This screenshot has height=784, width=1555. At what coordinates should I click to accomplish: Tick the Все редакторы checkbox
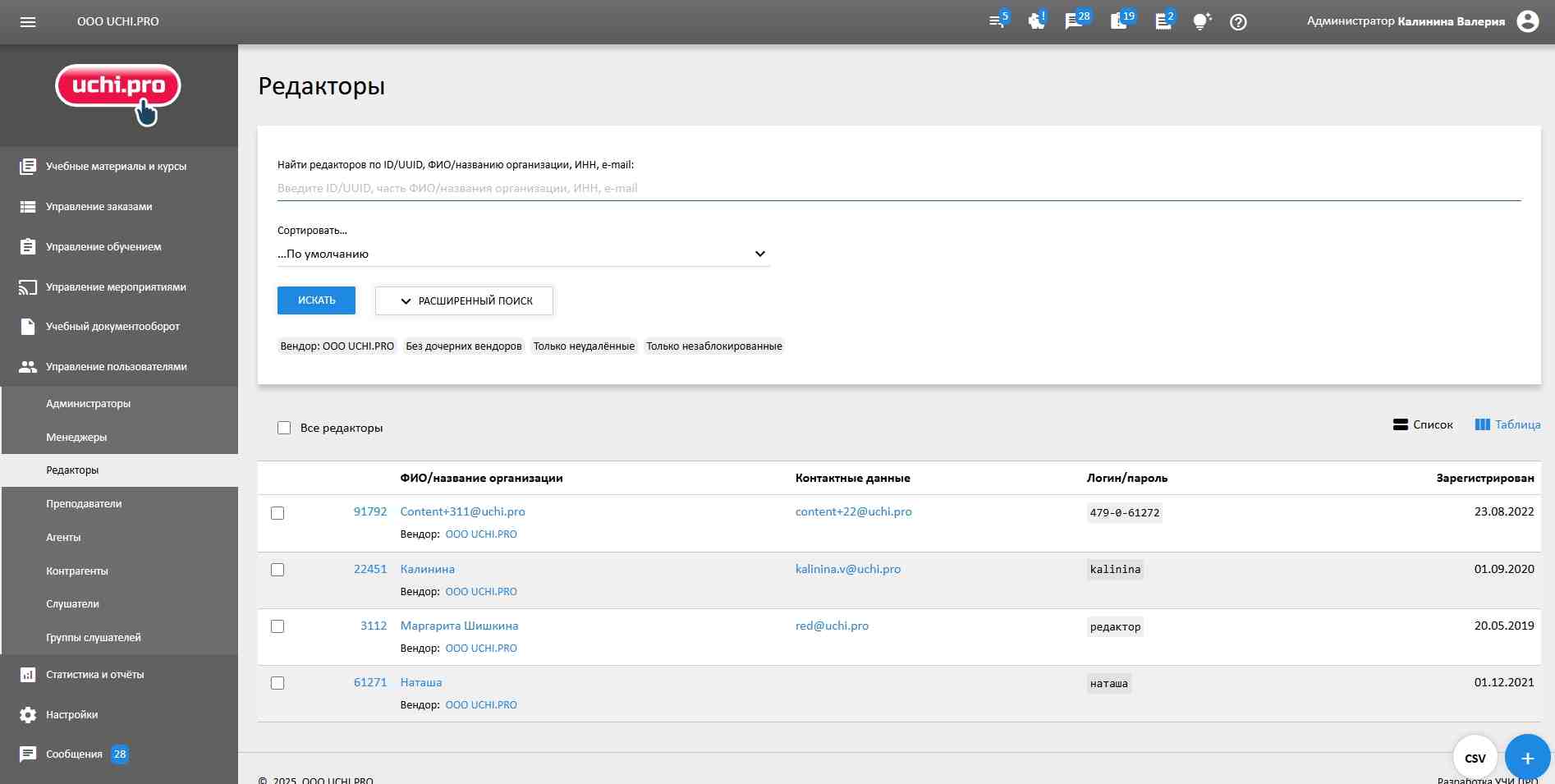click(284, 428)
